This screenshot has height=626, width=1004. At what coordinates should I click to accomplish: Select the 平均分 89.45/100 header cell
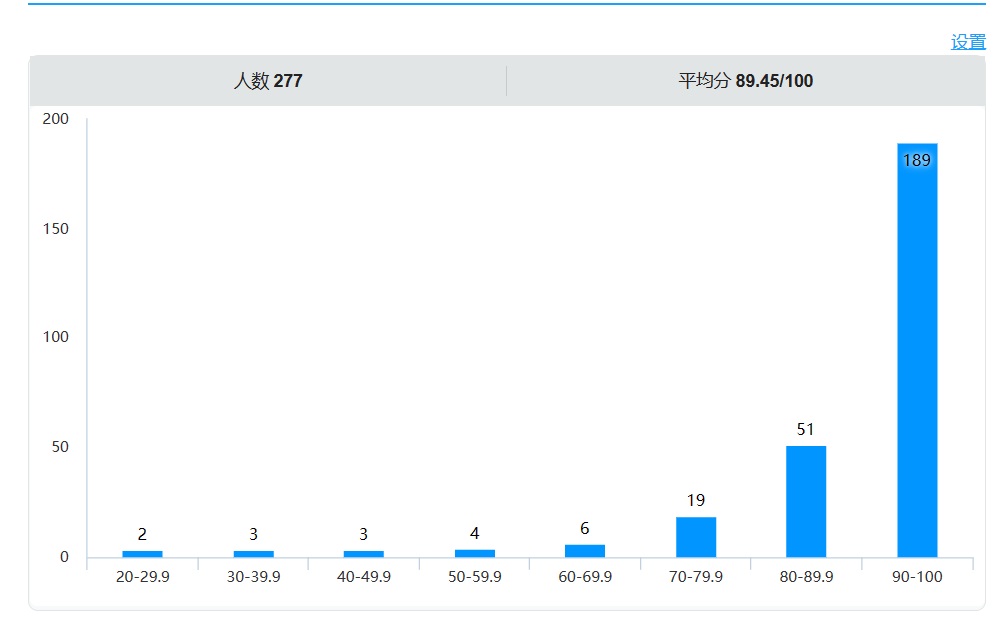745,81
